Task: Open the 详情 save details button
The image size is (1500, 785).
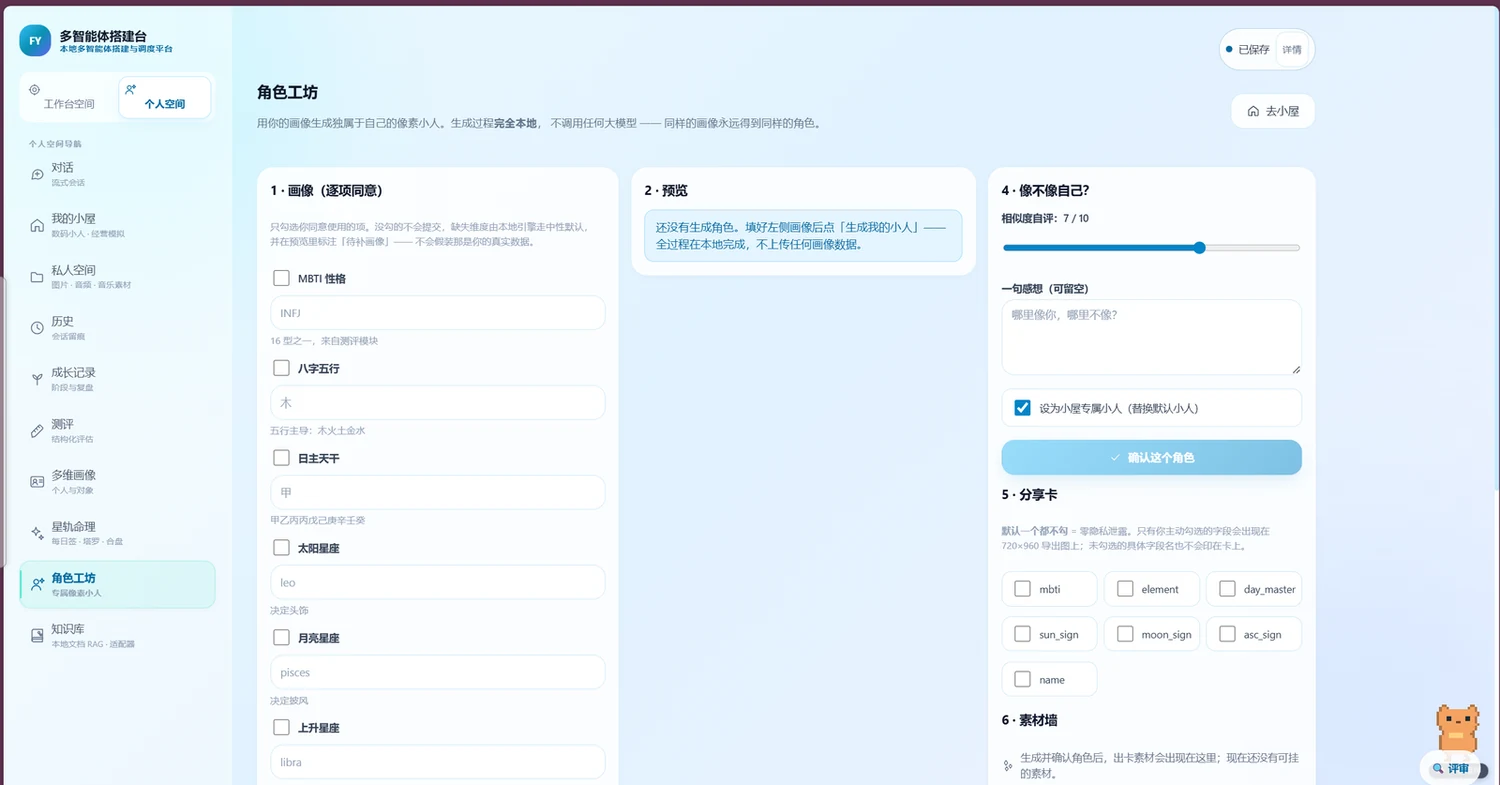Action: pos(1292,50)
